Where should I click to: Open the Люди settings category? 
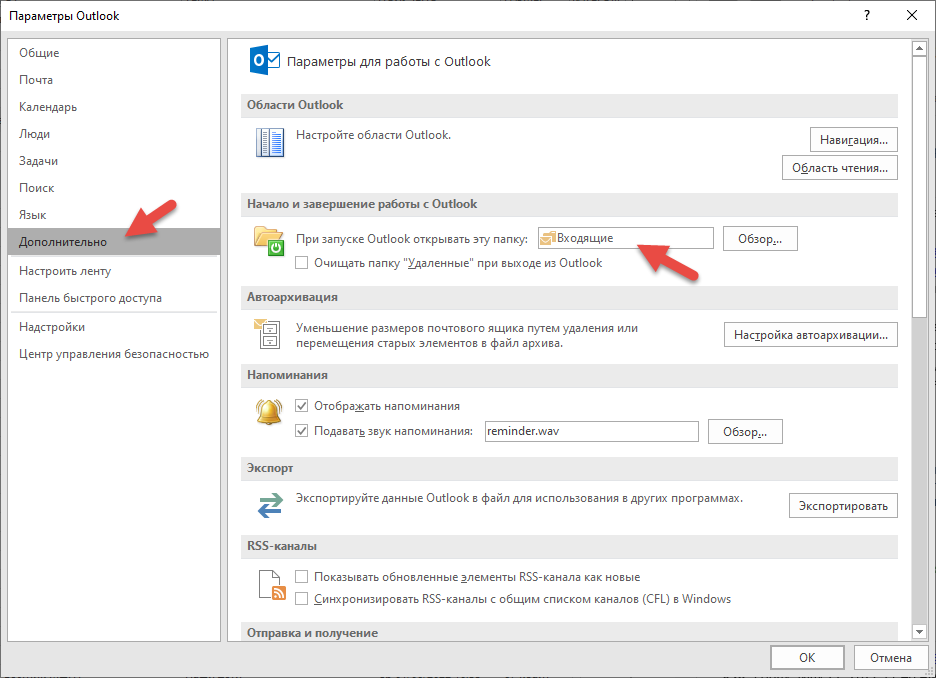[114, 134]
